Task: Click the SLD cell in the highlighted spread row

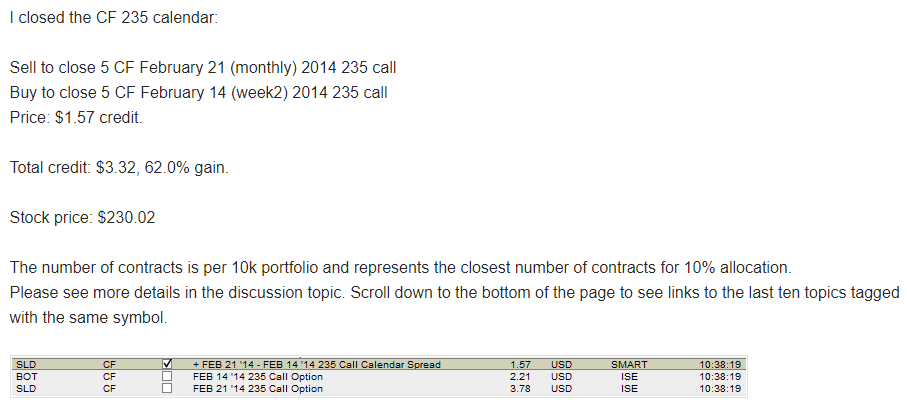Action: point(26,364)
